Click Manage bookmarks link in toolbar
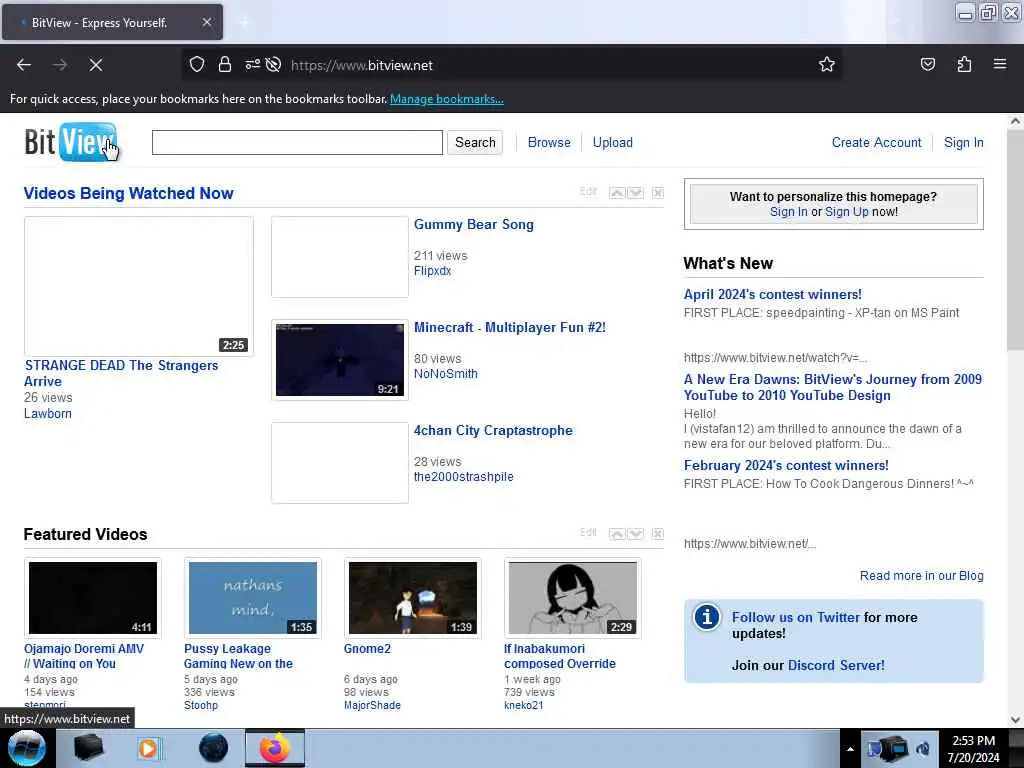1024x768 pixels. pyautogui.click(x=447, y=99)
